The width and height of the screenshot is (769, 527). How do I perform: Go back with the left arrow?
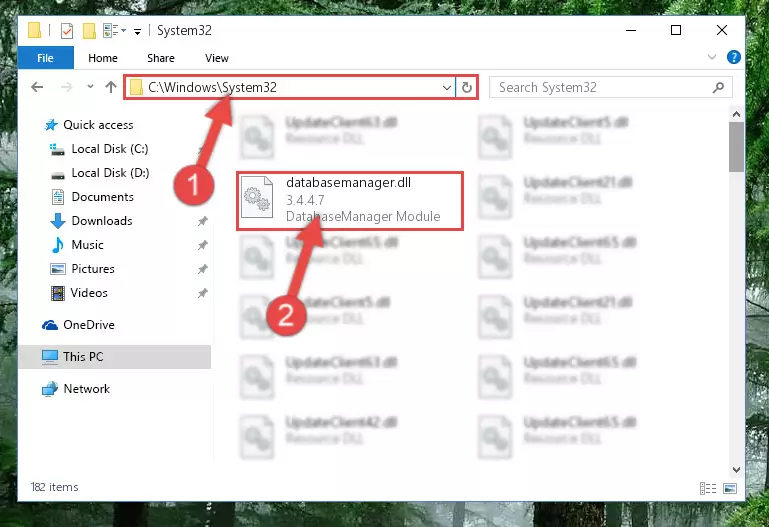pyautogui.click(x=37, y=87)
